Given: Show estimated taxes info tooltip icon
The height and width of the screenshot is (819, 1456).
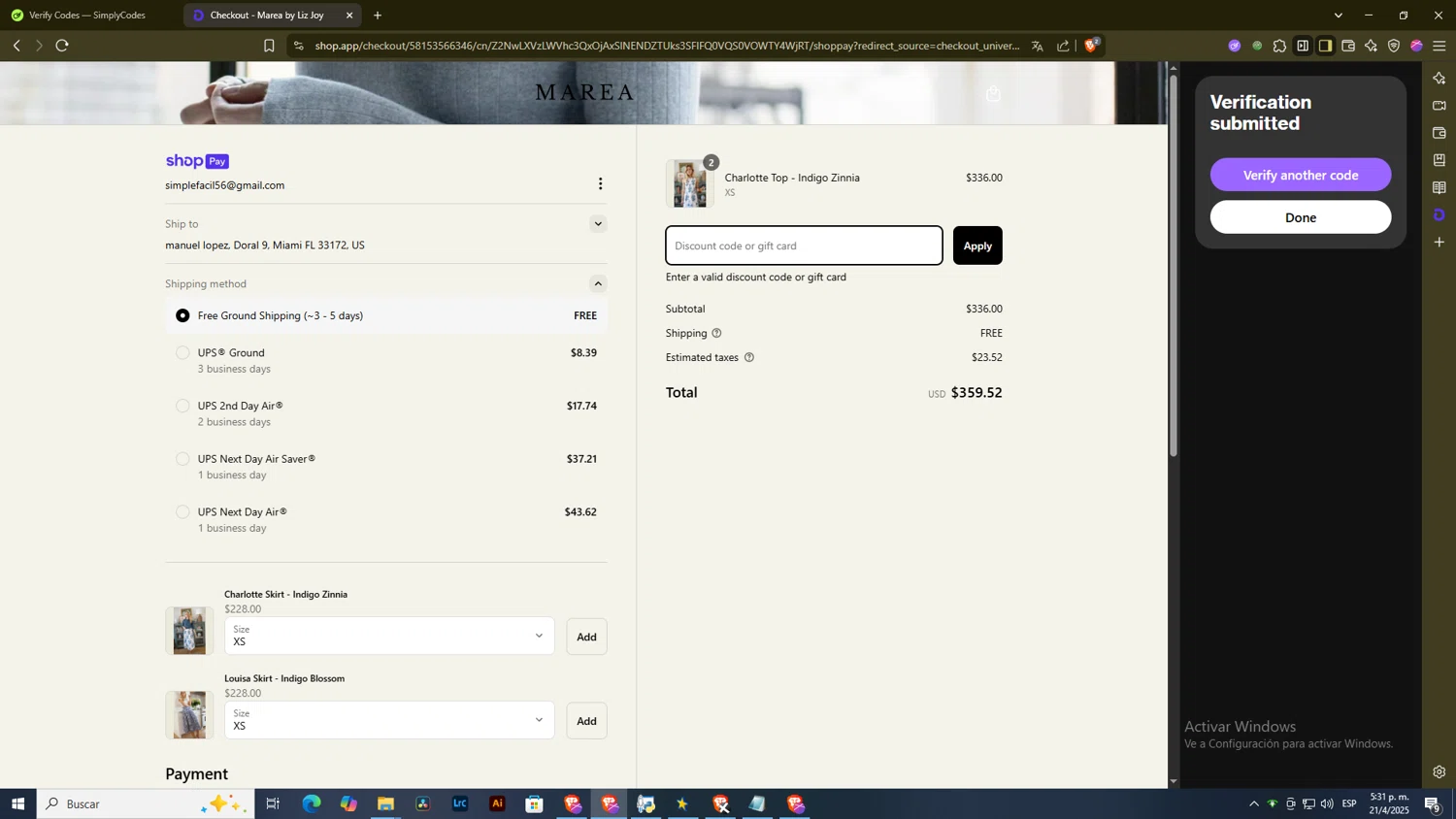Looking at the screenshot, I should click(x=748, y=357).
